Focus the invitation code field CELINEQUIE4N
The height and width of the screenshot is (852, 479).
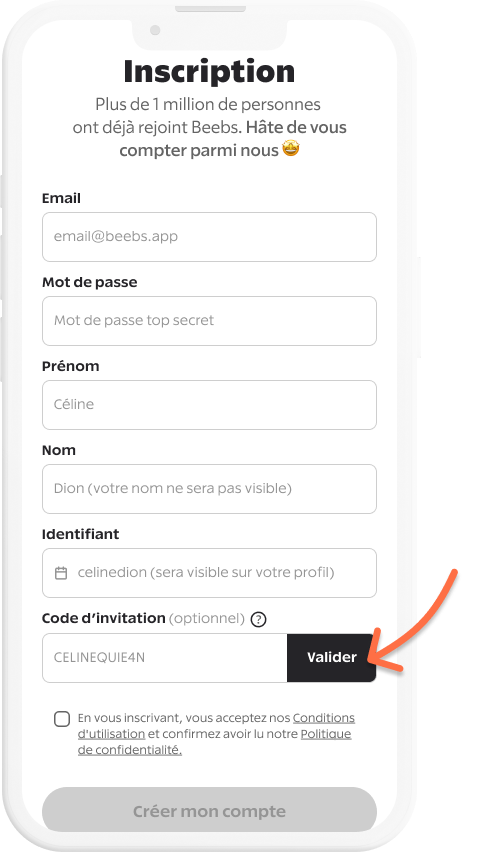coord(165,657)
